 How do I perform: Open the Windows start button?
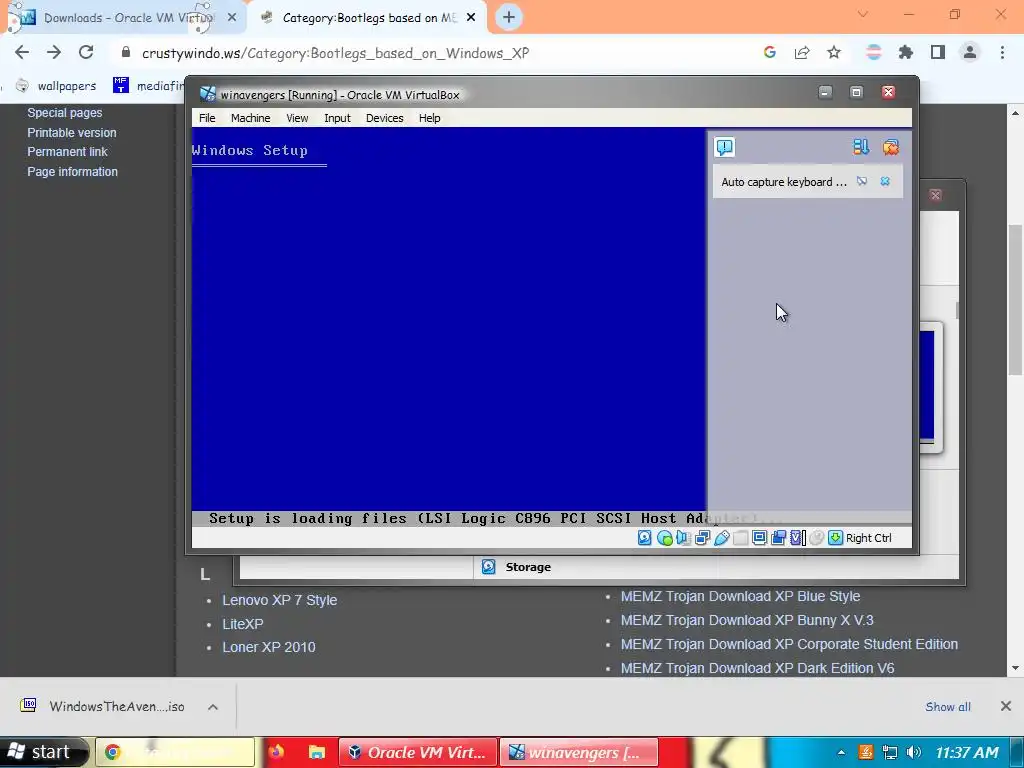tap(44, 752)
